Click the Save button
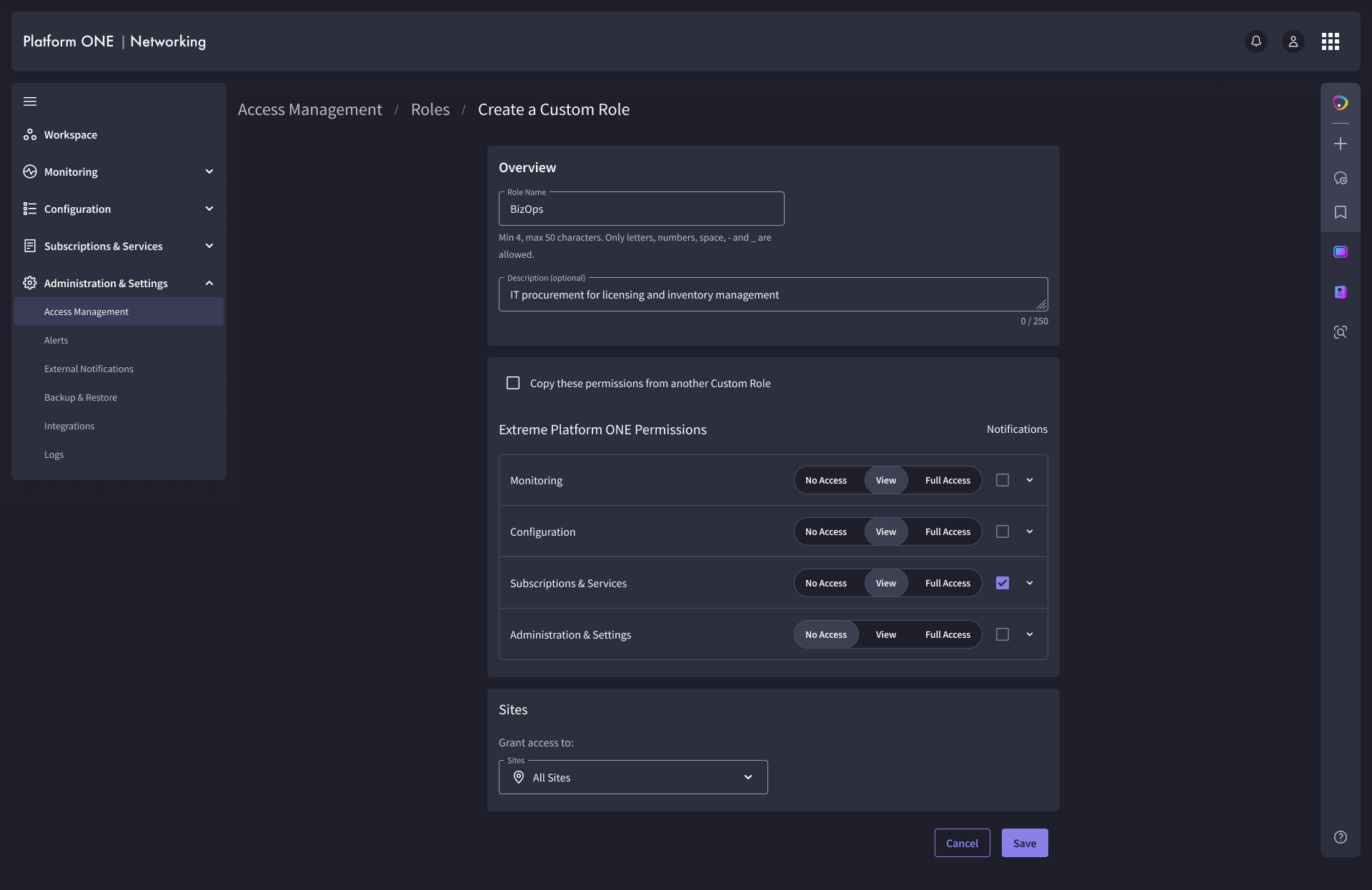The height and width of the screenshot is (890, 1372). [1024, 843]
